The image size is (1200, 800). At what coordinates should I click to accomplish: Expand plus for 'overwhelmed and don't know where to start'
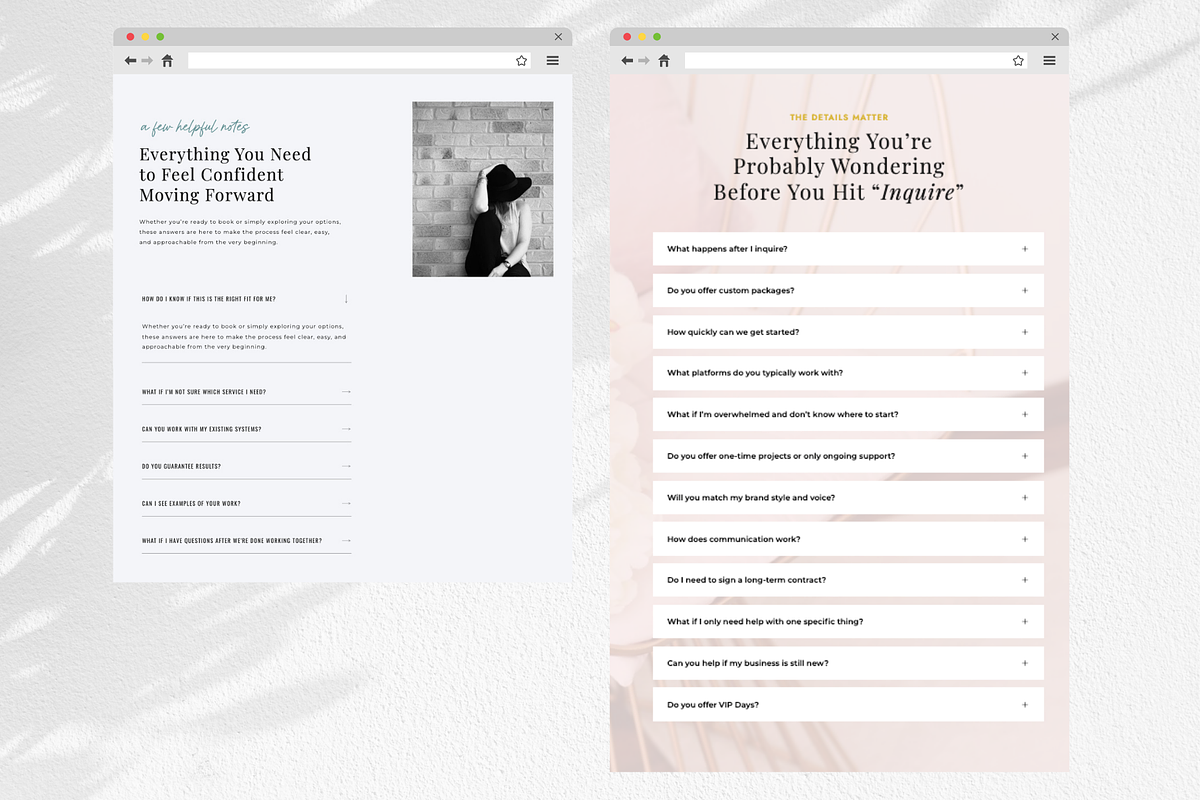point(1025,414)
